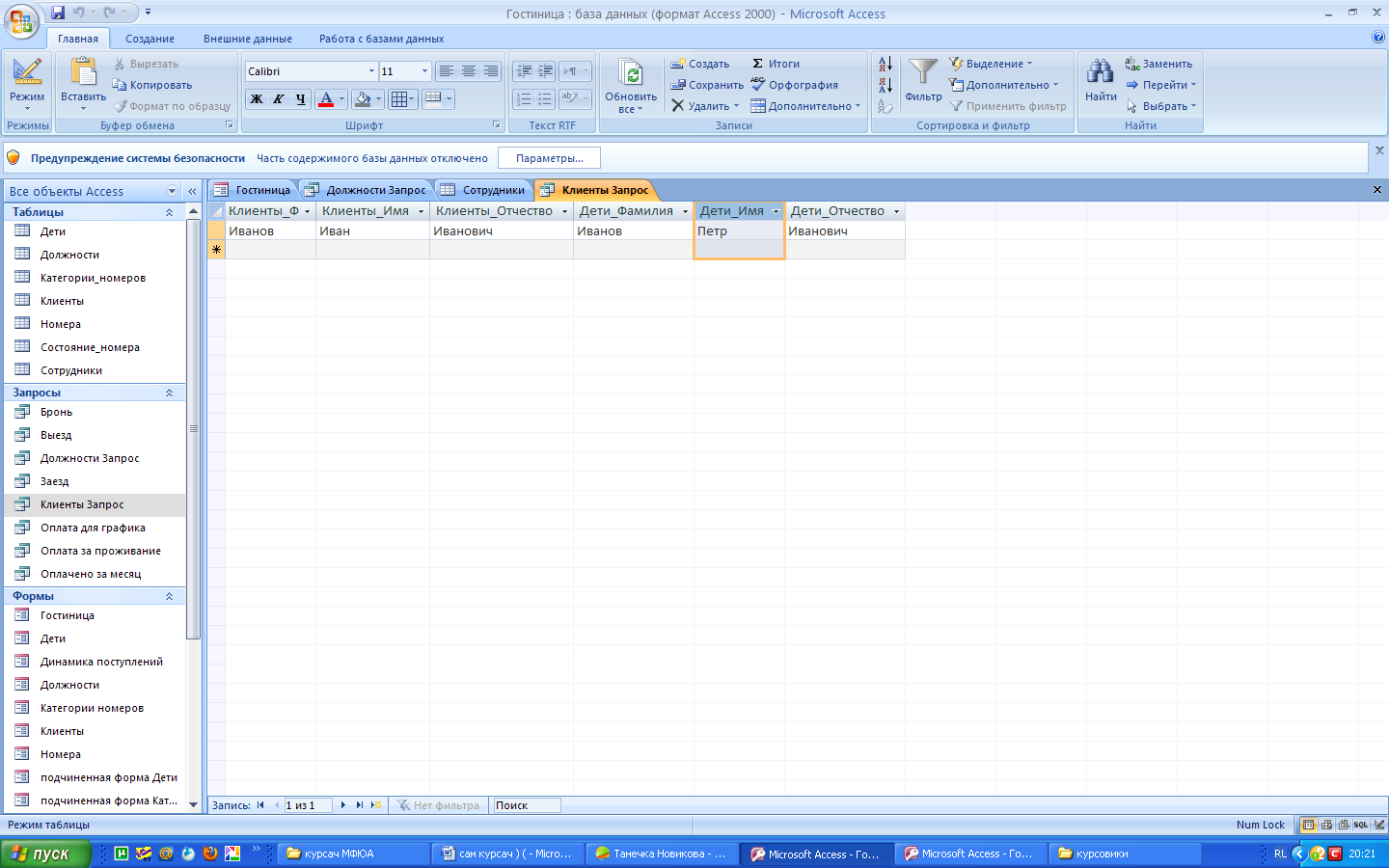Toggle underline Ч formatting
Viewport: 1389px width, 868px height.
click(300, 98)
